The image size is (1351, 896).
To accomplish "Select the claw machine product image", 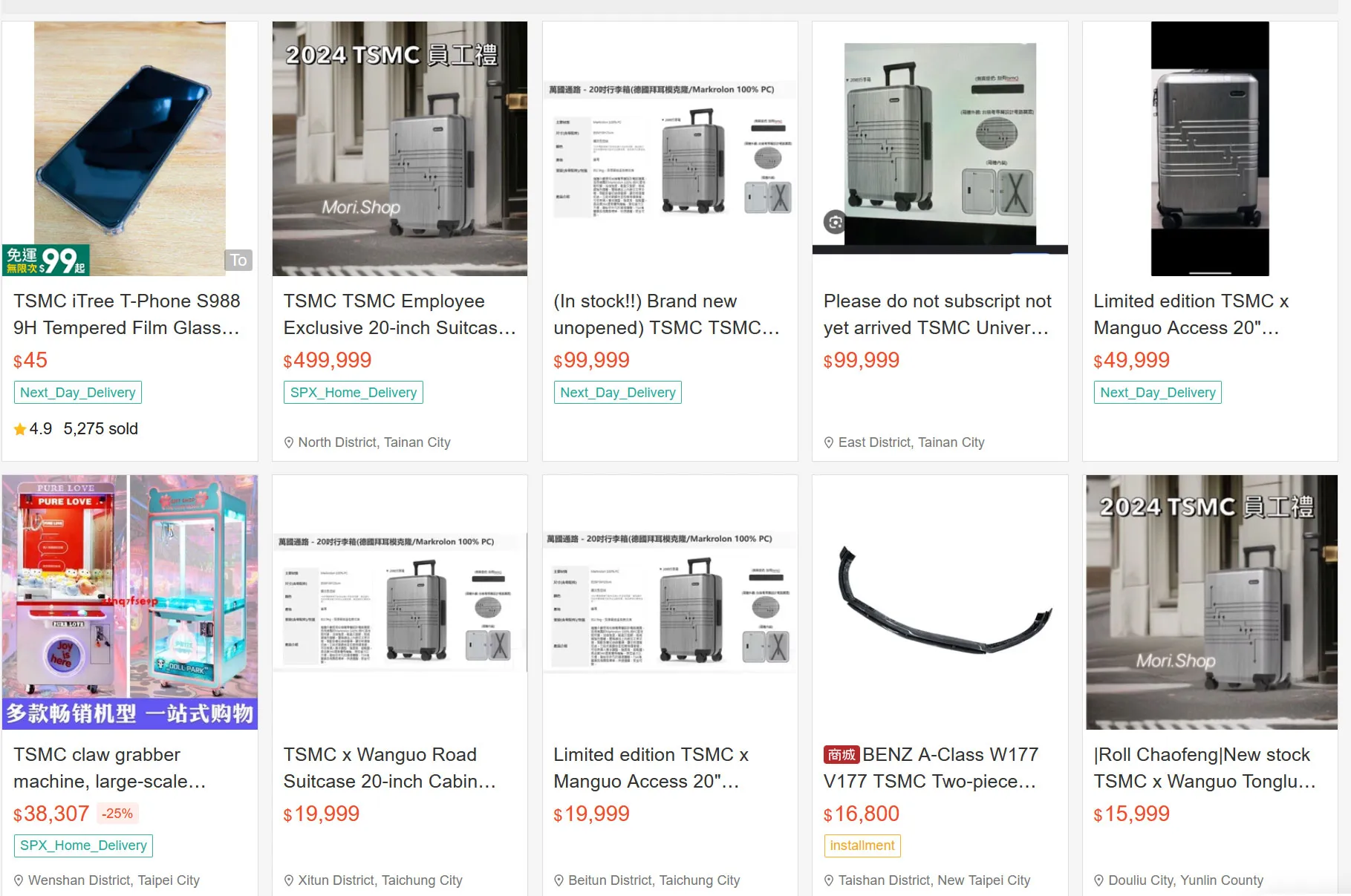I will click(130, 602).
